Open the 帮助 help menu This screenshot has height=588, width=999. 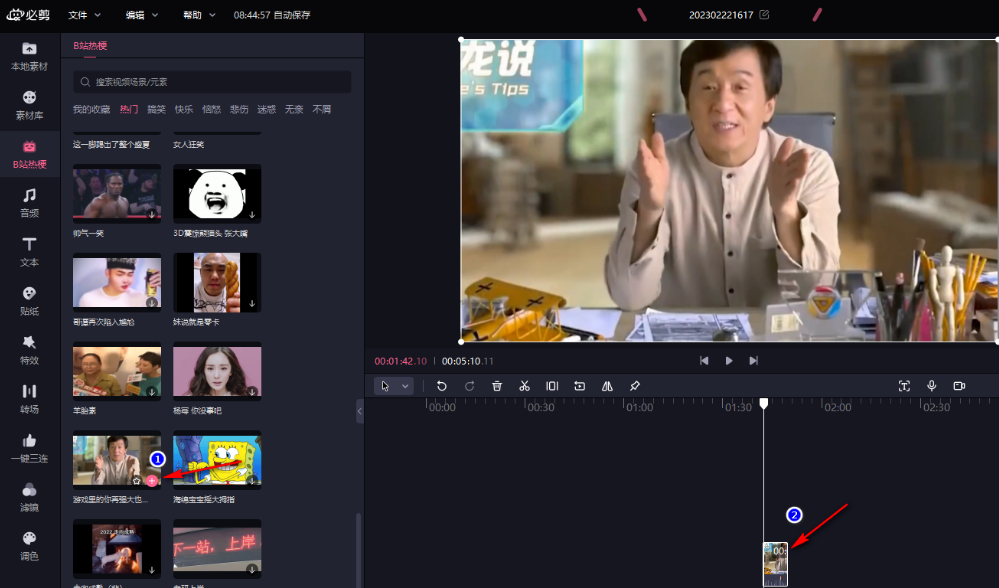coord(196,15)
